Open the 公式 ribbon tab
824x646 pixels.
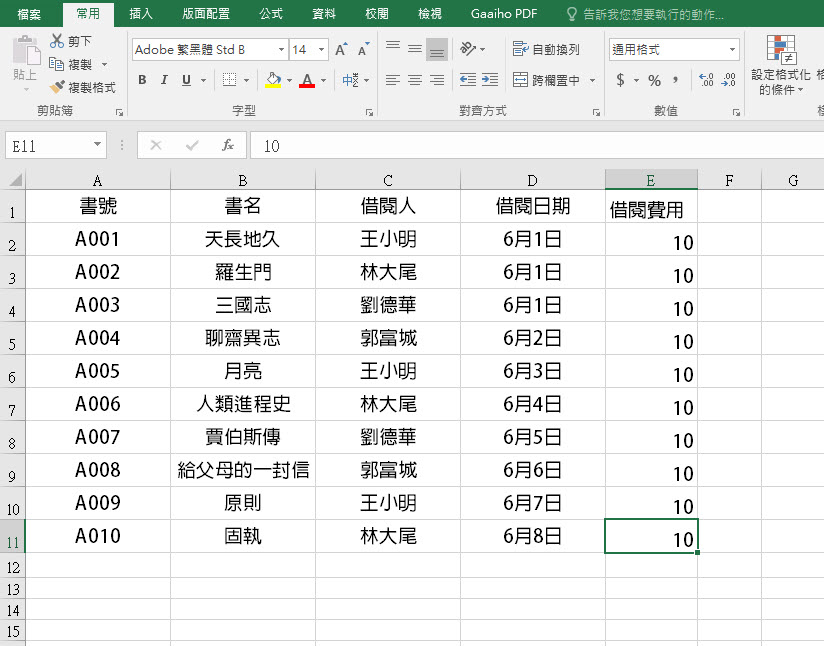pos(270,14)
